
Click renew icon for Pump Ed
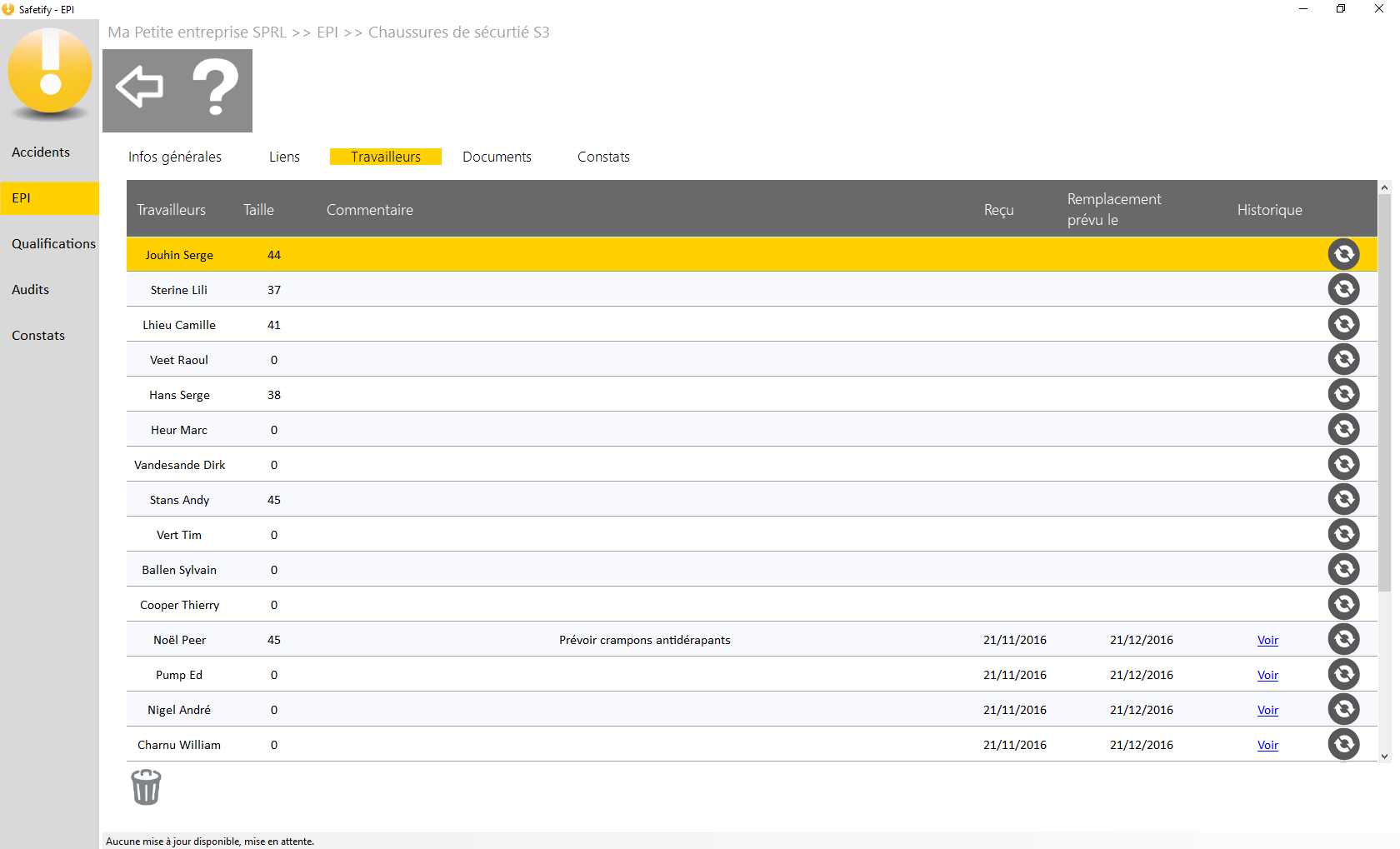(1343, 674)
